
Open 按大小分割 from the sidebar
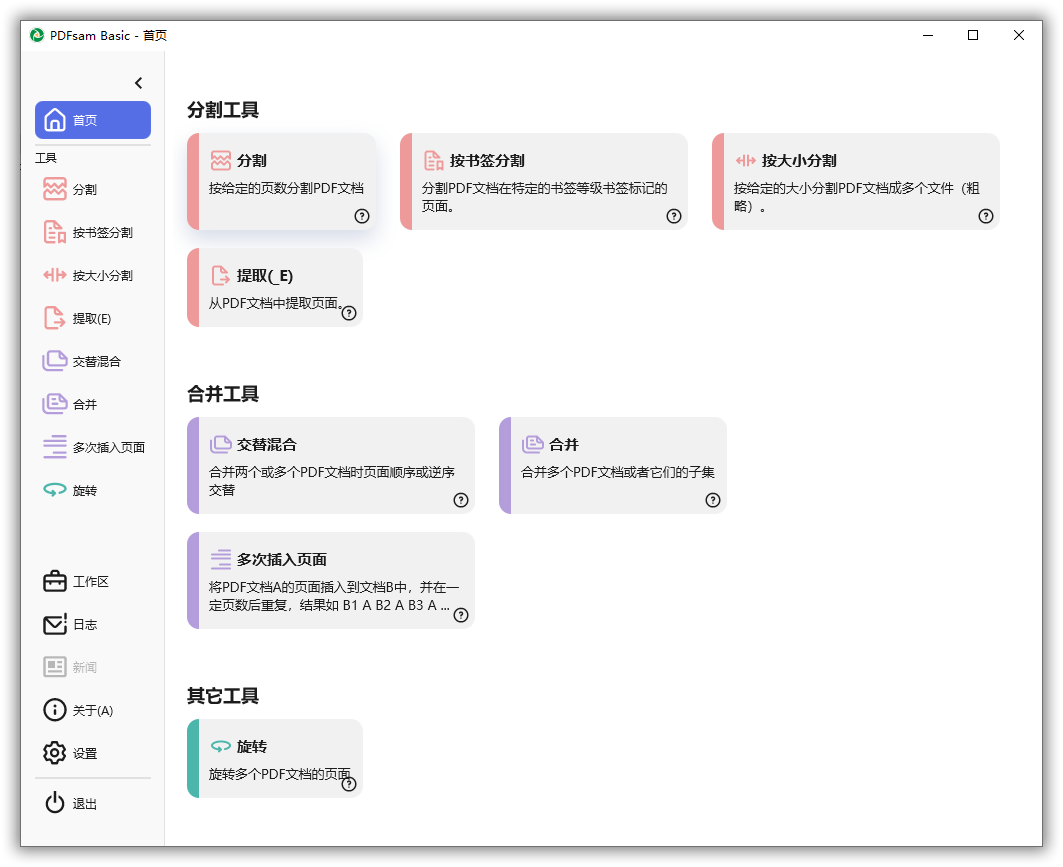point(92,276)
